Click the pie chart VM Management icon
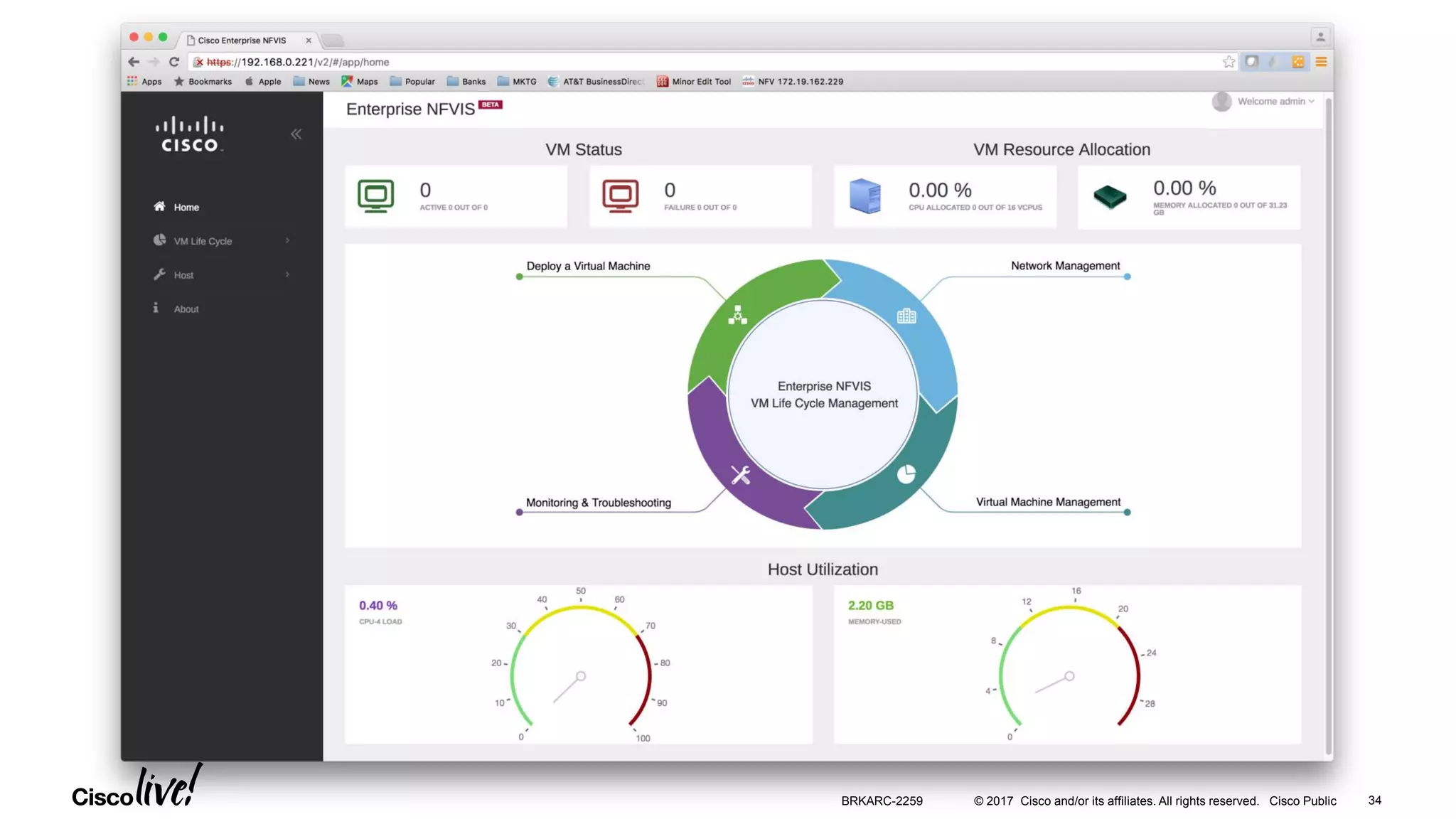1456x819 pixels. [x=906, y=474]
